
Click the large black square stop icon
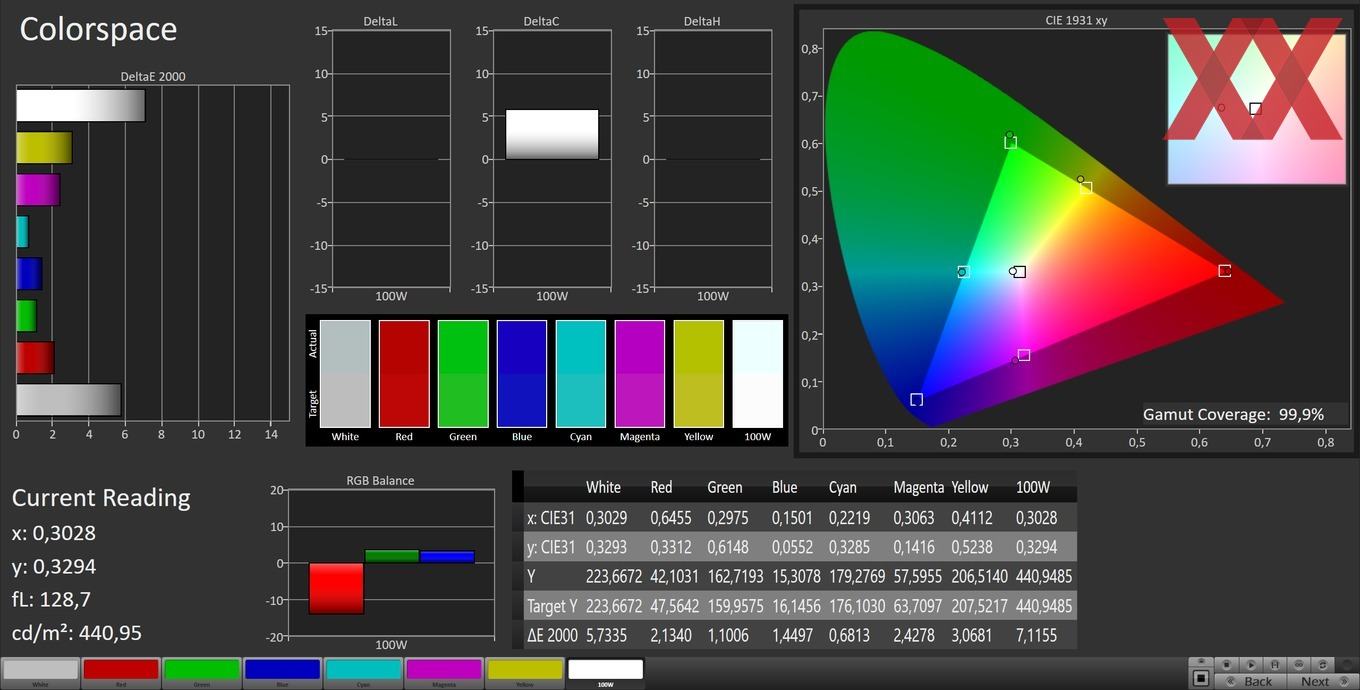point(1201,678)
